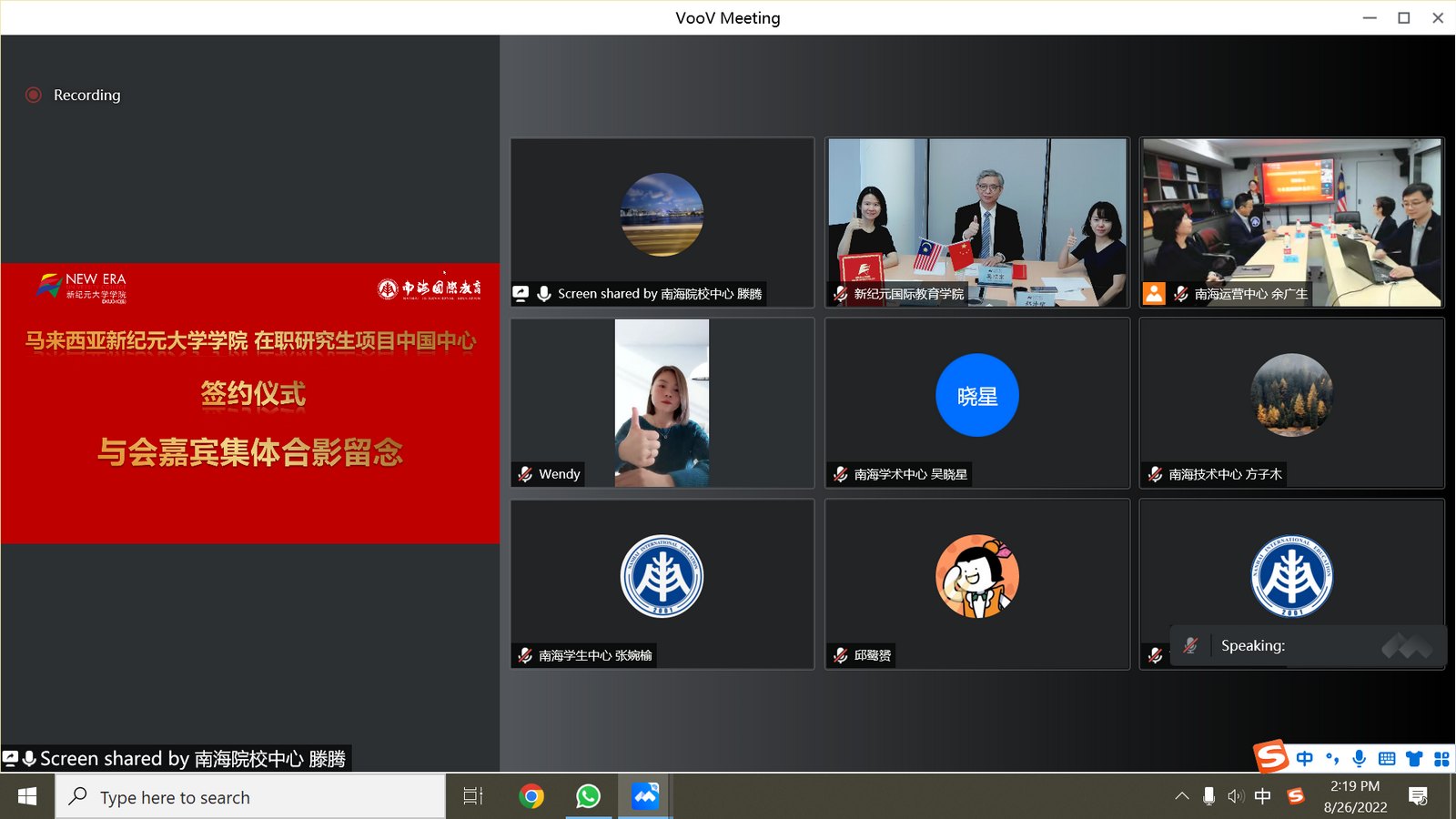Open Task View on taskbar
The image size is (1456, 819).
point(473,797)
